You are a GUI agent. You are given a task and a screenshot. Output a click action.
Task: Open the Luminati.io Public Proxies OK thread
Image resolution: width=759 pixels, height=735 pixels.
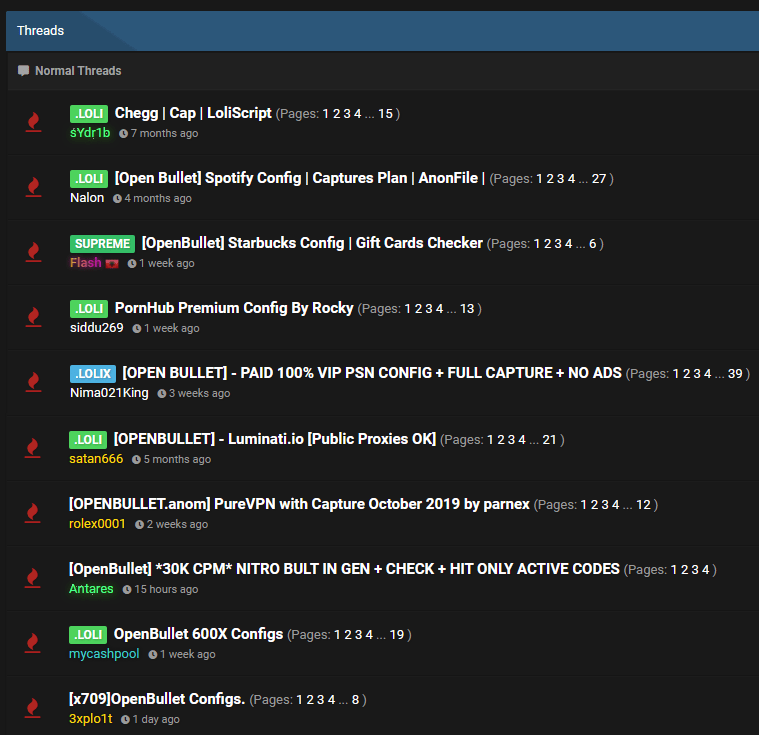tap(275, 439)
